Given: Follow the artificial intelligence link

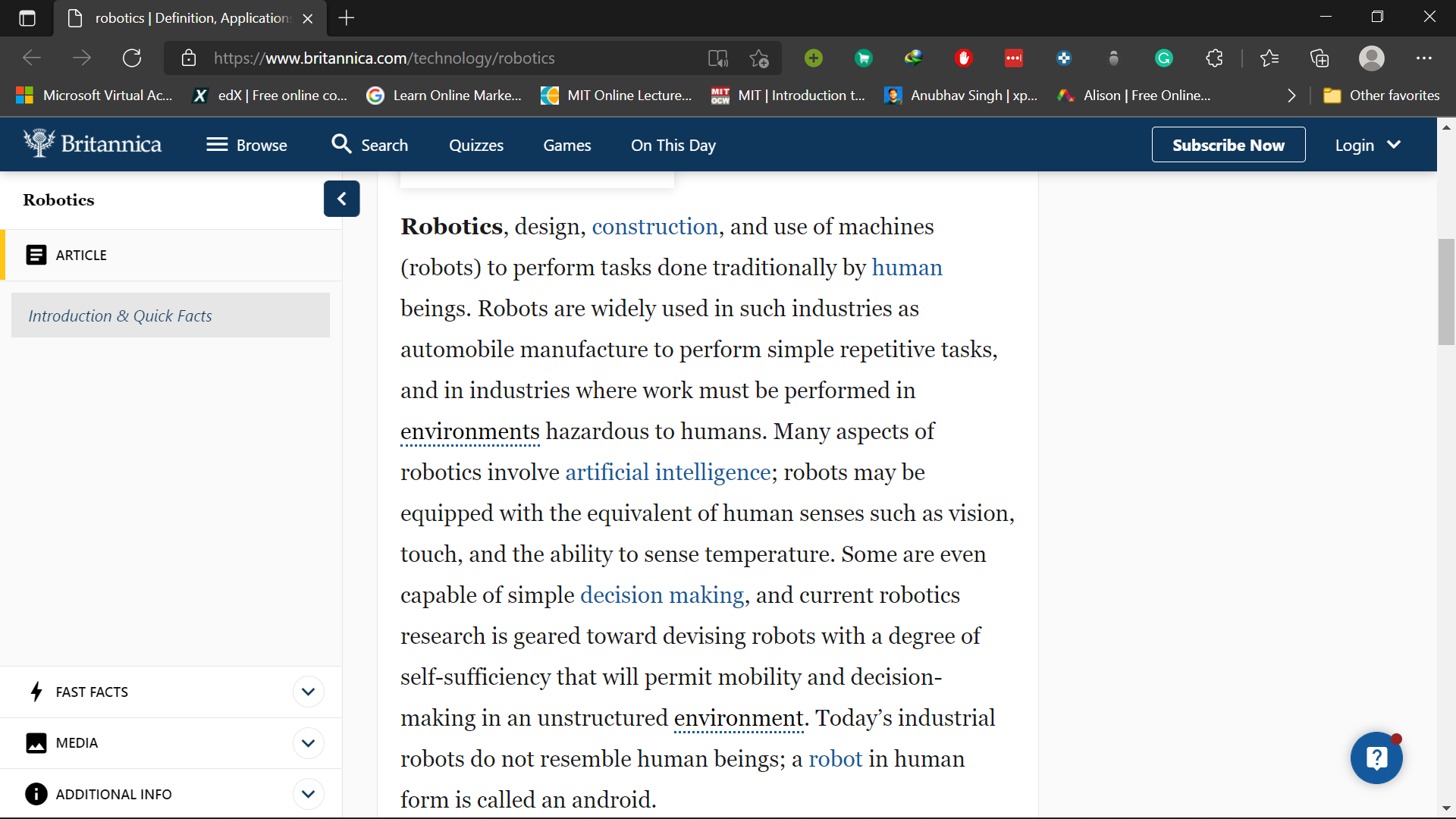Looking at the screenshot, I should (x=667, y=472).
